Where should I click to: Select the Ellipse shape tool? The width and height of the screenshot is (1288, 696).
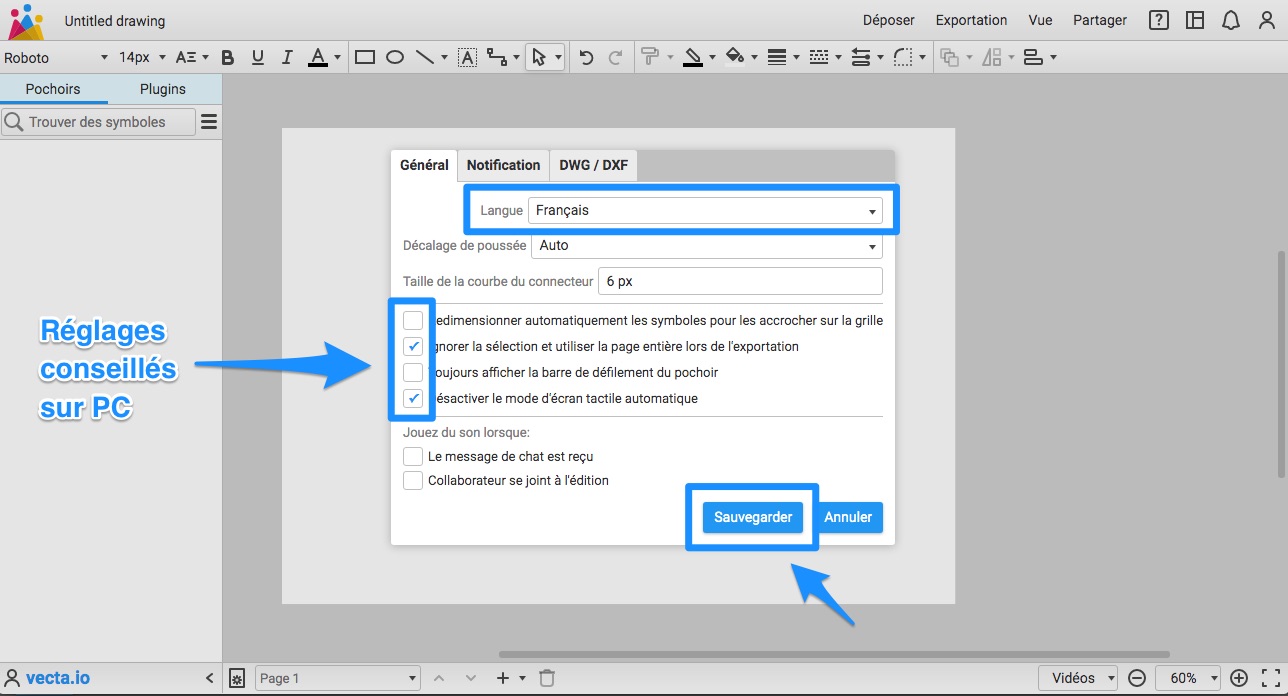click(395, 57)
